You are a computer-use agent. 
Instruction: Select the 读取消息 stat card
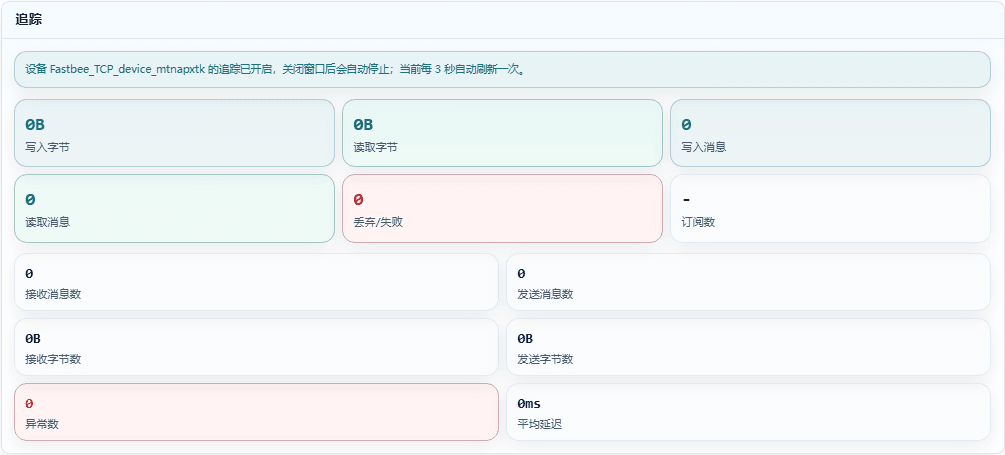click(174, 208)
